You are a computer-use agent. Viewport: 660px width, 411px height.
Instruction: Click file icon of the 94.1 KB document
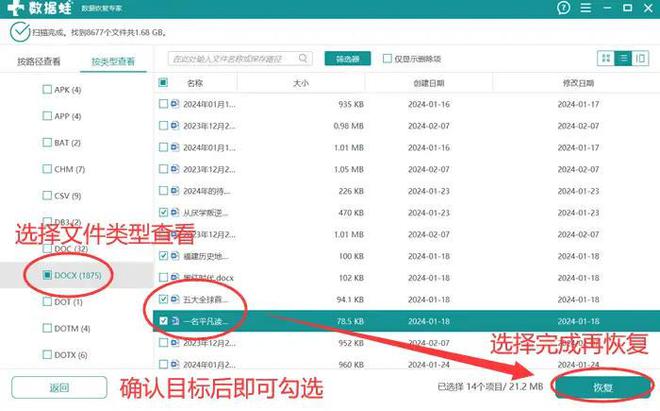175,299
